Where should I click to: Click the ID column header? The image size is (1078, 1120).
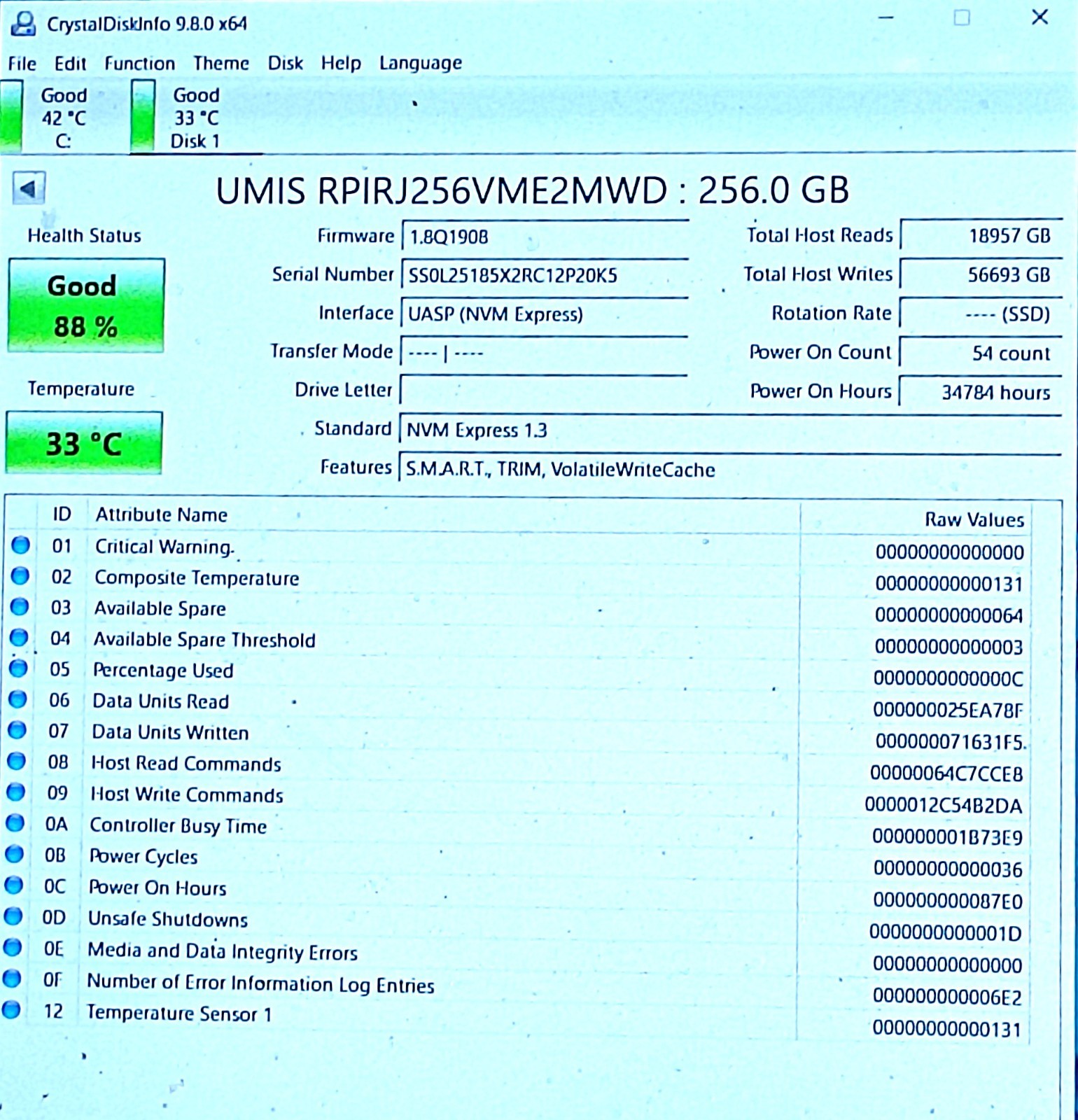click(62, 514)
